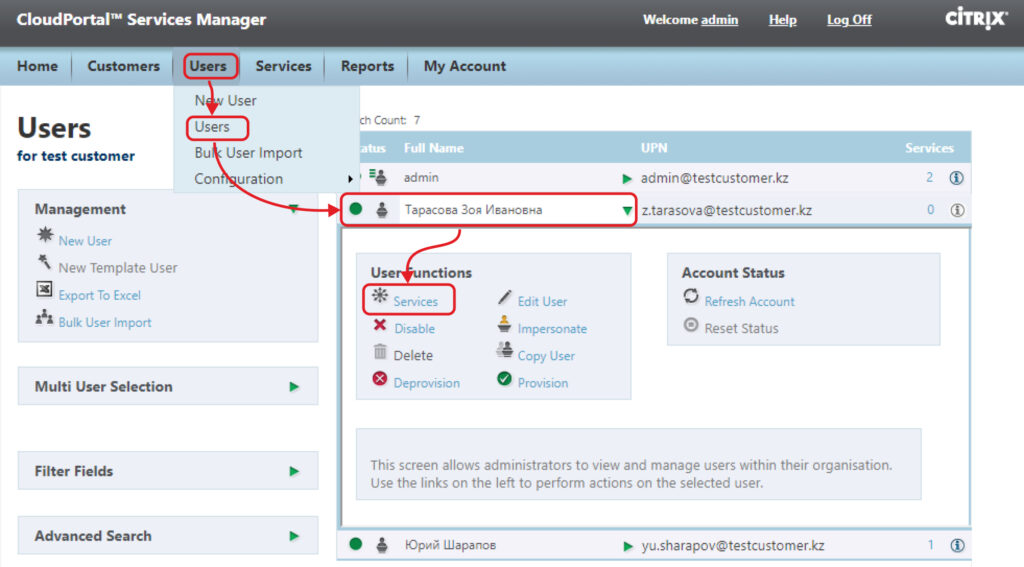Select the z.tarasova@testcustomer.kz UPN cell
The width and height of the screenshot is (1024, 567).
pyautogui.click(x=727, y=210)
